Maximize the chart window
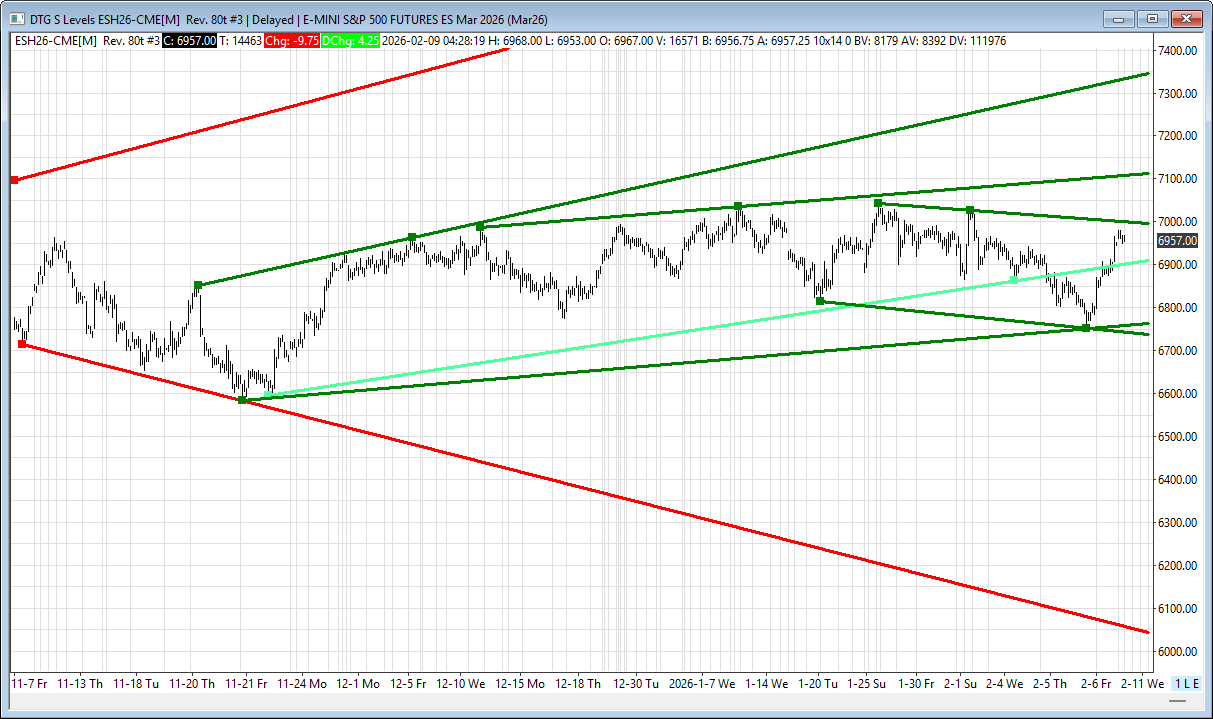Viewport: 1213px width, 719px height. pos(1153,18)
